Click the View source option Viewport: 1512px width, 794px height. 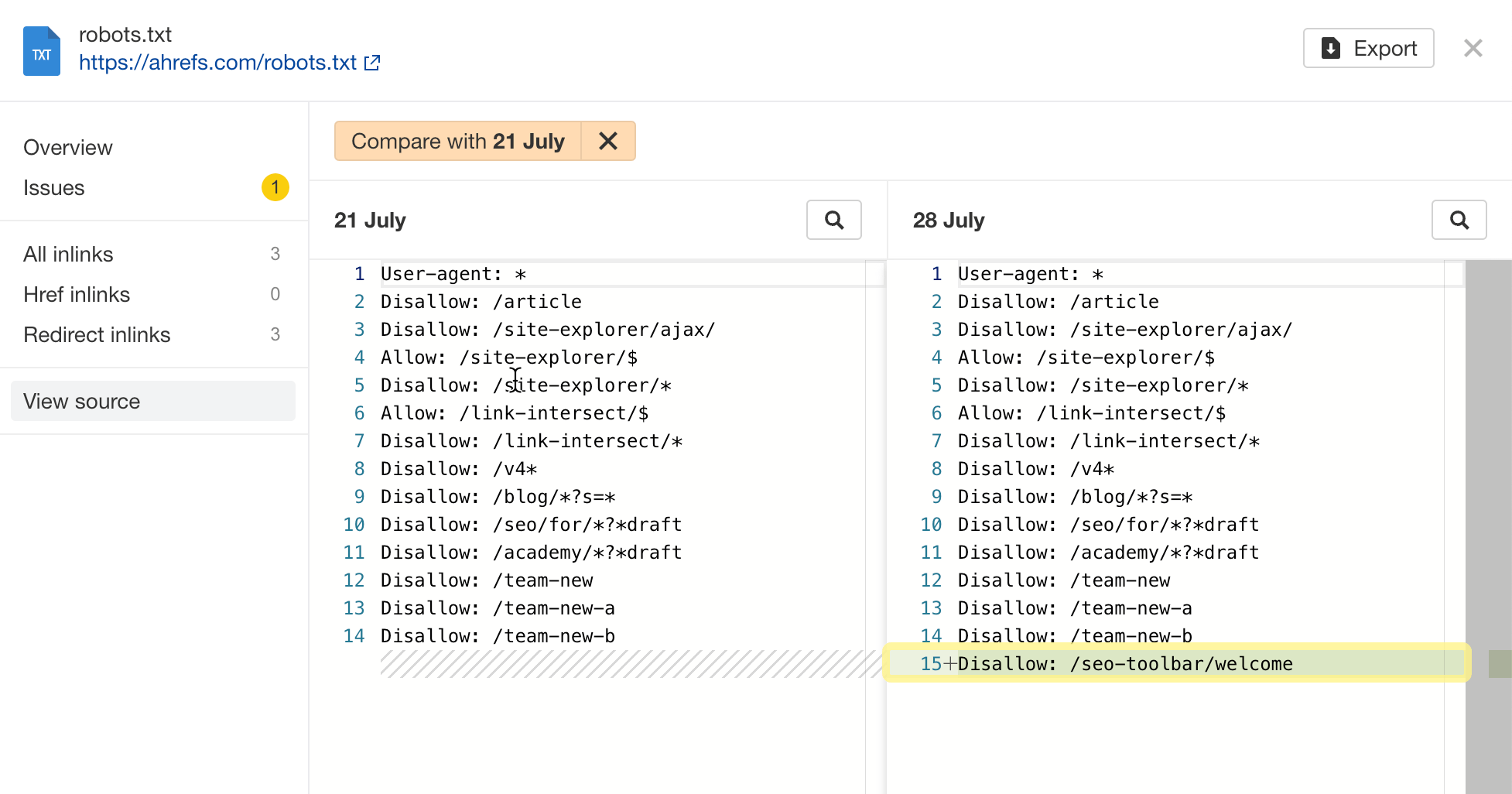pos(81,401)
